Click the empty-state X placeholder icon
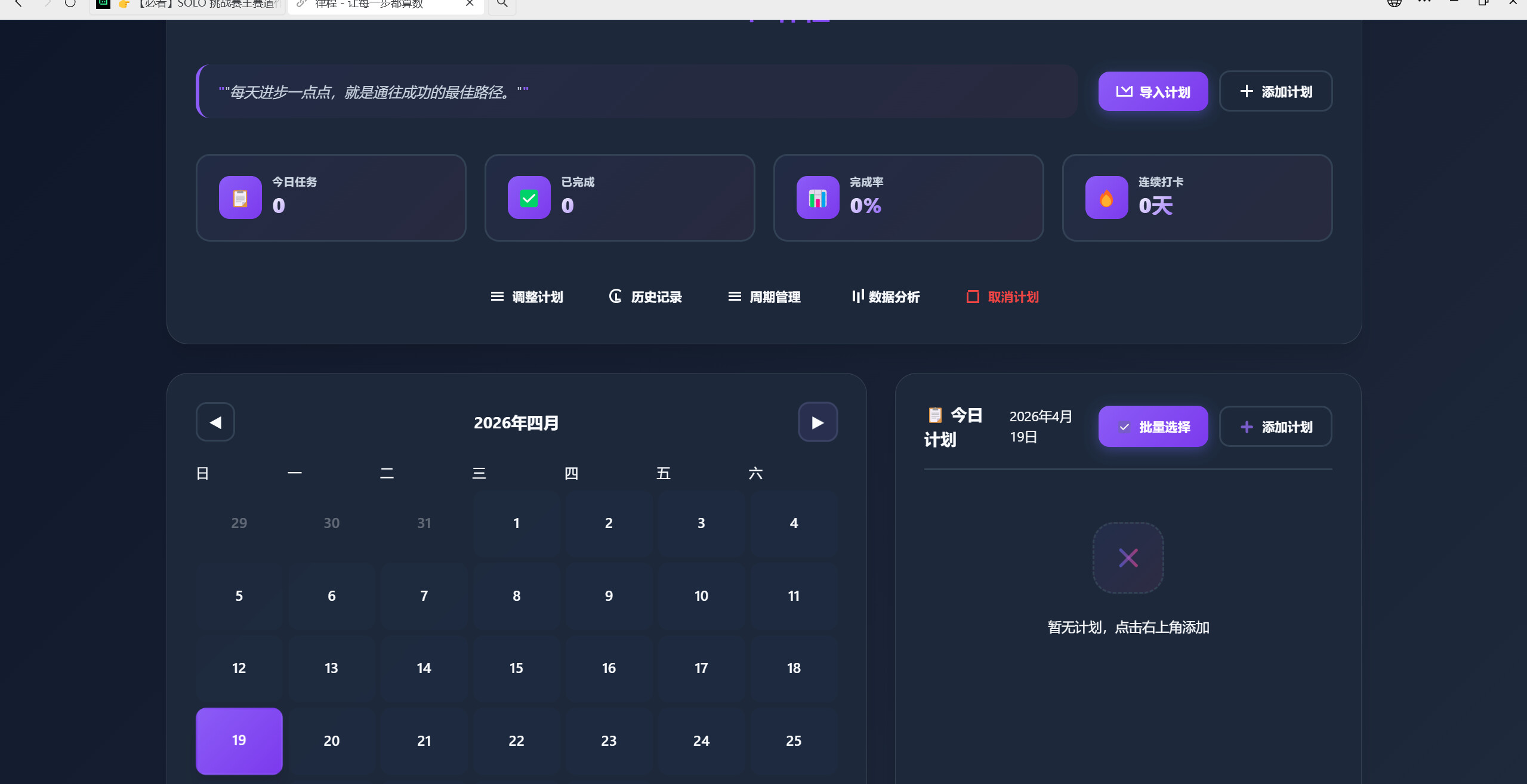The height and width of the screenshot is (784, 1527). (x=1128, y=558)
